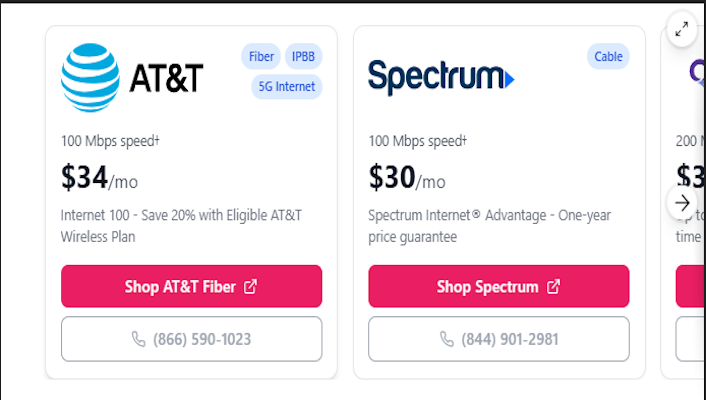This screenshot has height=400, width=706.
Task: Click phone icon beside (866) 590-1023
Action: tap(138, 339)
